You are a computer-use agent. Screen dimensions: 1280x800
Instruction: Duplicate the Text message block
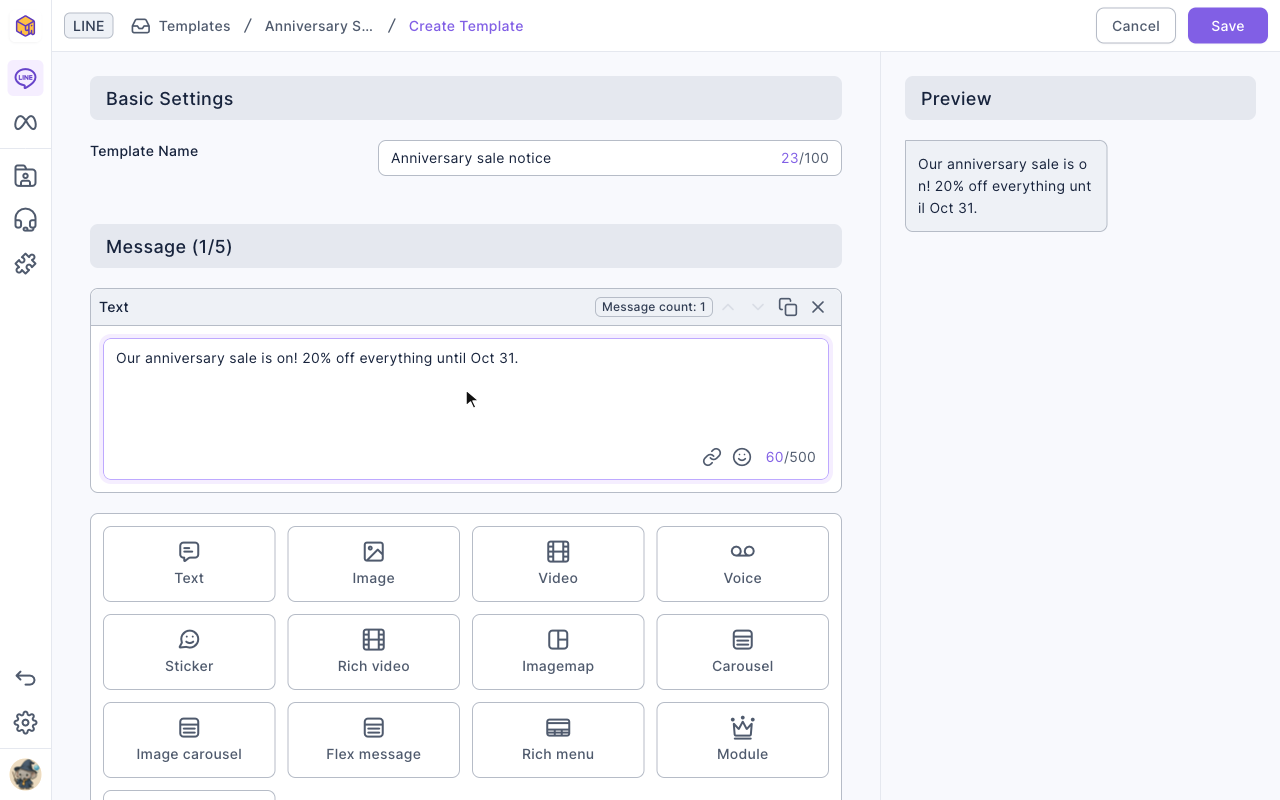click(x=788, y=307)
